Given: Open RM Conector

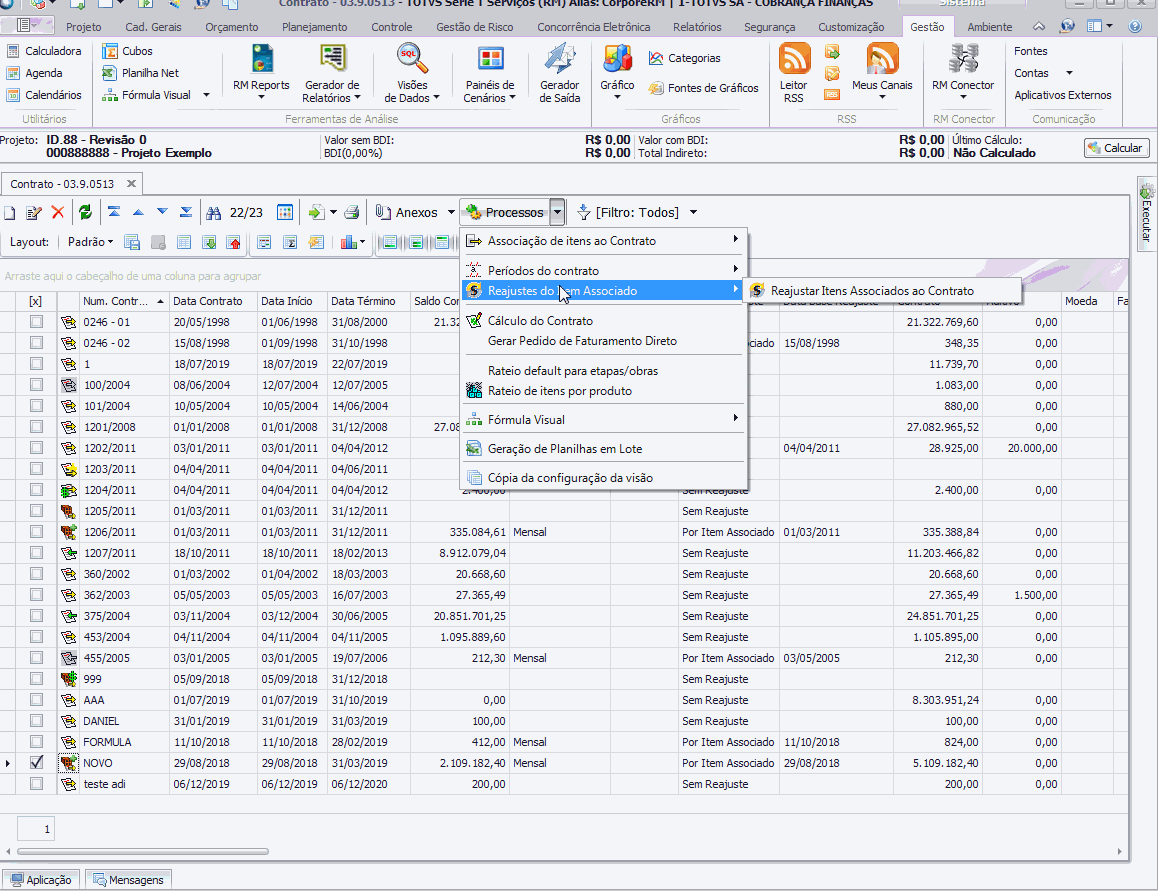Looking at the screenshot, I should click(963, 72).
